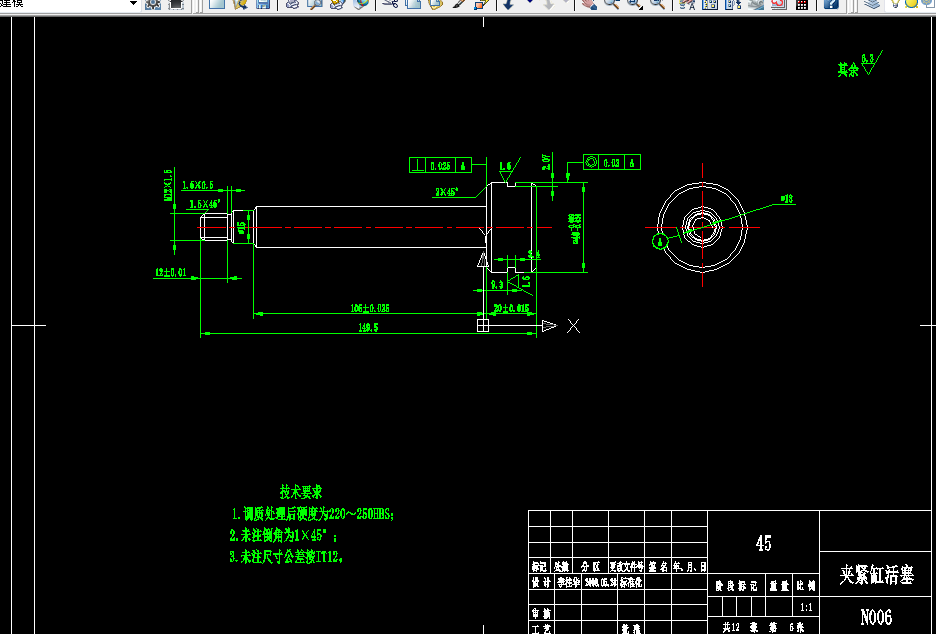The width and height of the screenshot is (936, 634).
Task: Open the 建模 workspace dropdown
Action: point(133,4)
